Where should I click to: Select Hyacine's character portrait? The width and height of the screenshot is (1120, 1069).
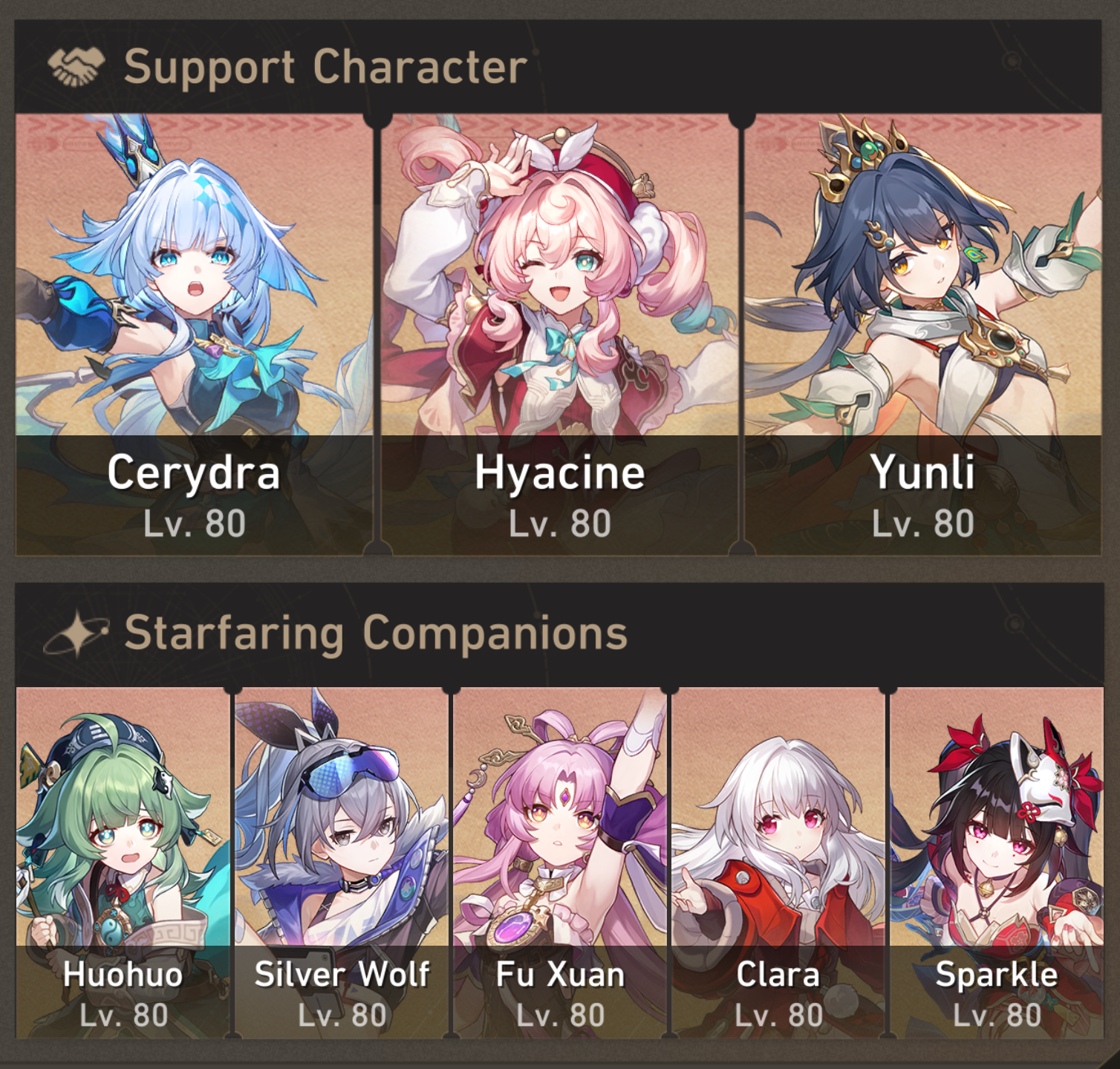tap(559, 334)
